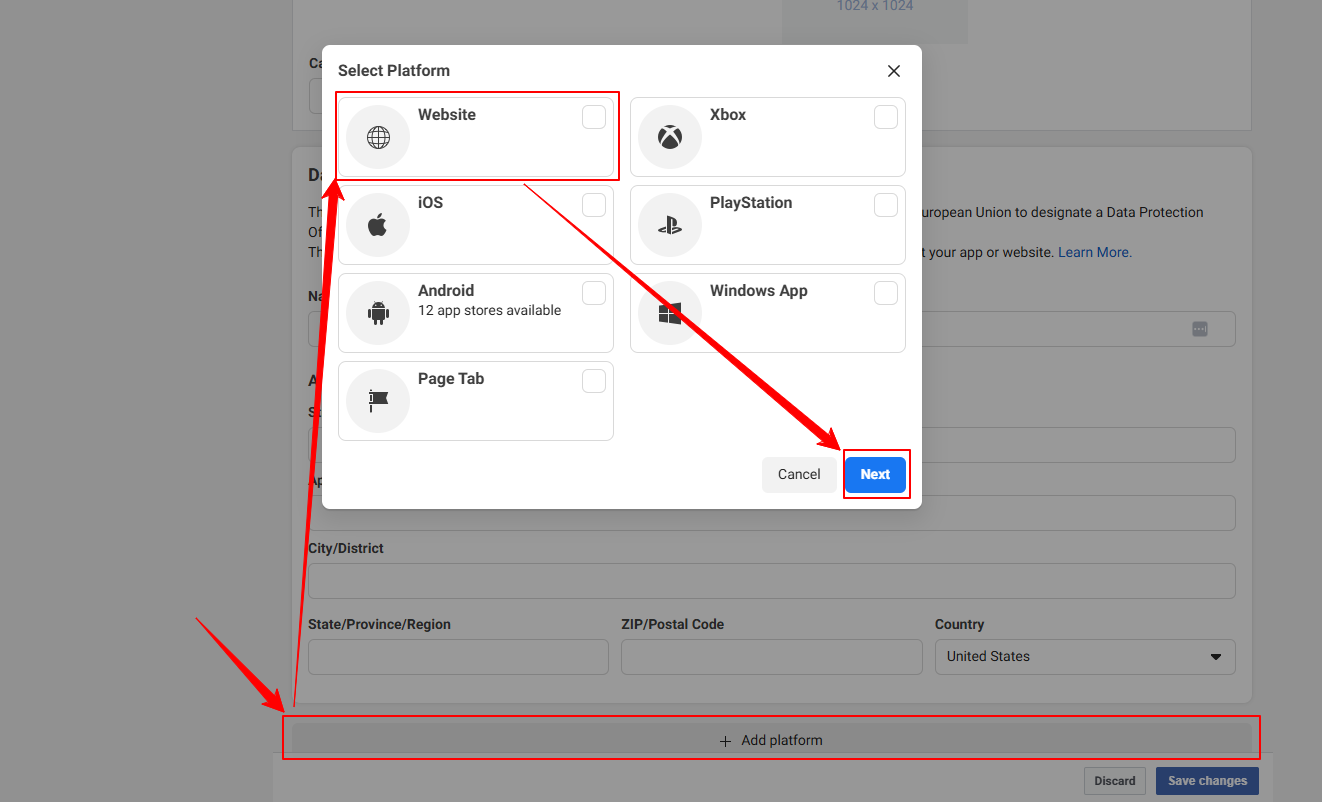
Task: Click the Next button
Action: coord(875,474)
